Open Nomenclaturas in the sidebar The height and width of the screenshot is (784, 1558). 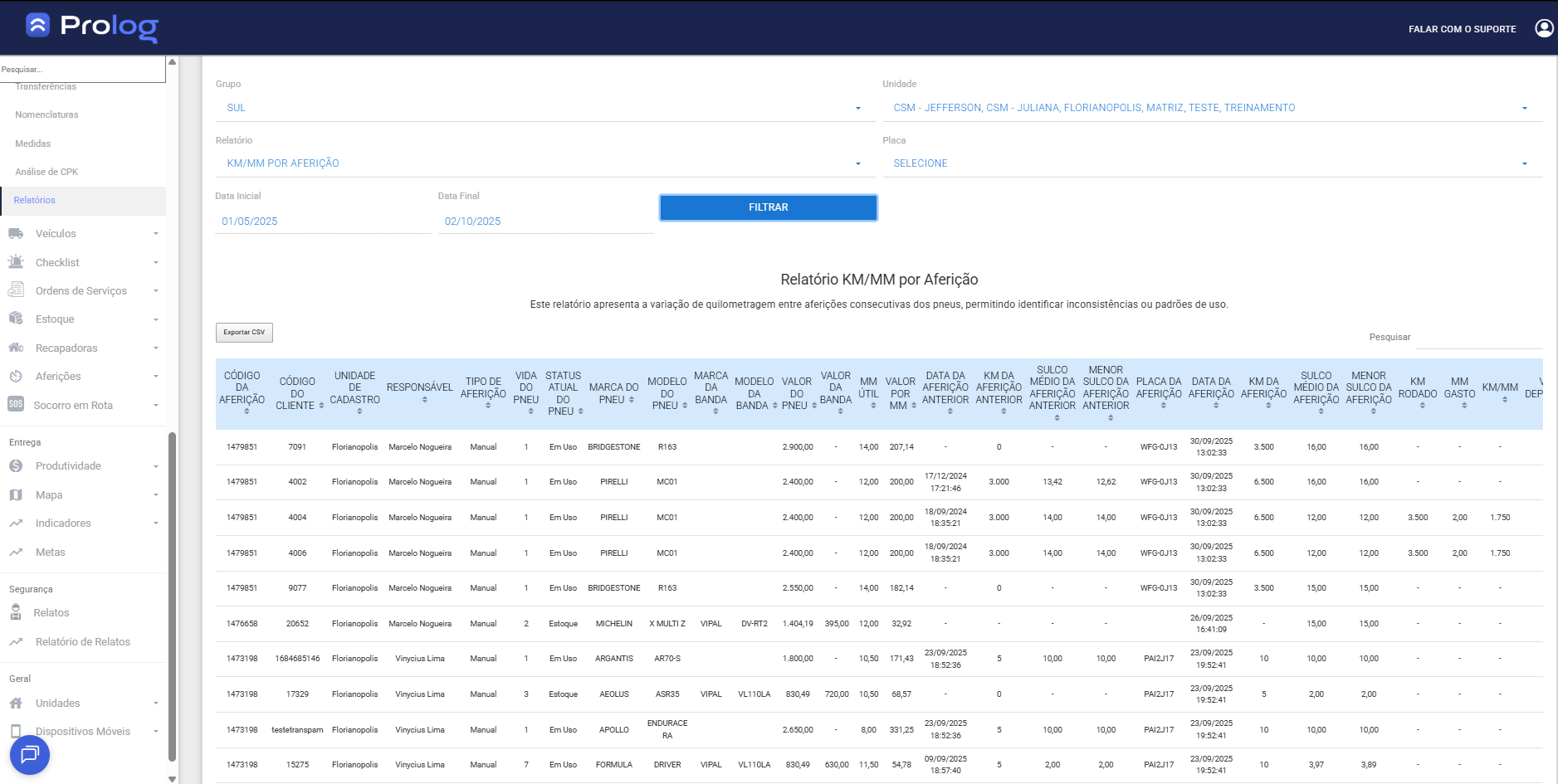click(46, 114)
